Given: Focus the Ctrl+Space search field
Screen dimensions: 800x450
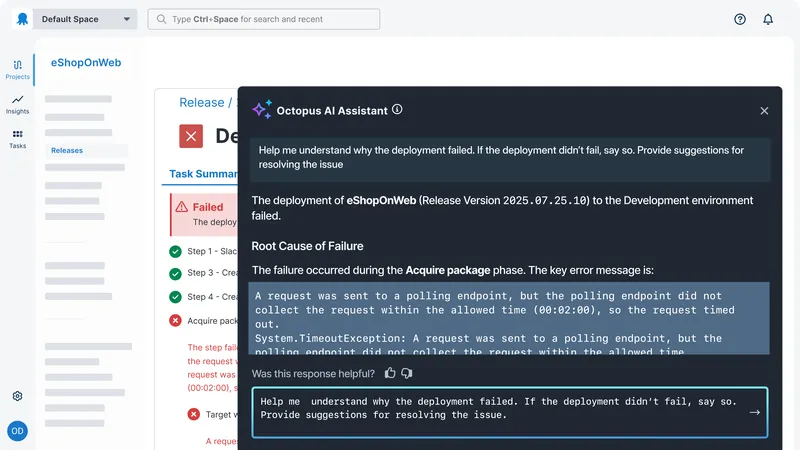Looking at the screenshot, I should [x=264, y=19].
